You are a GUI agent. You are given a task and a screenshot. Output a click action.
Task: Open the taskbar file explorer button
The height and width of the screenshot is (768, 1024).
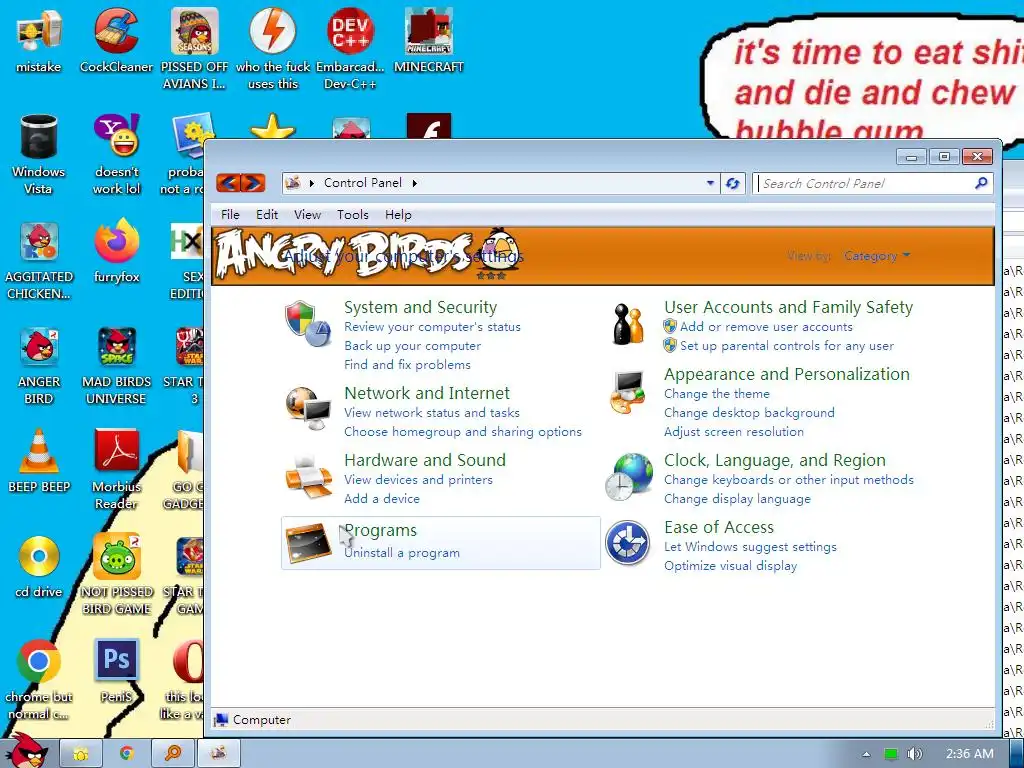coord(81,753)
